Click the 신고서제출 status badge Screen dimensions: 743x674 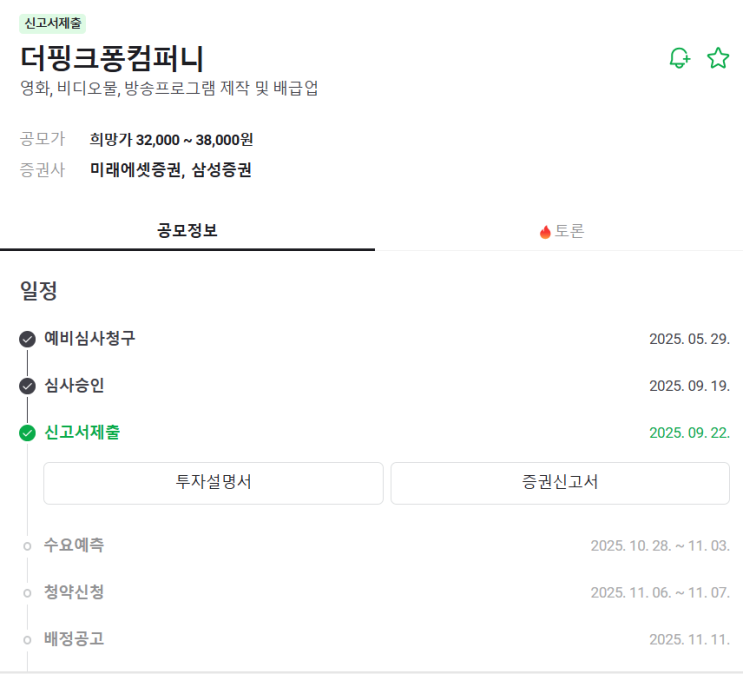coord(53,22)
